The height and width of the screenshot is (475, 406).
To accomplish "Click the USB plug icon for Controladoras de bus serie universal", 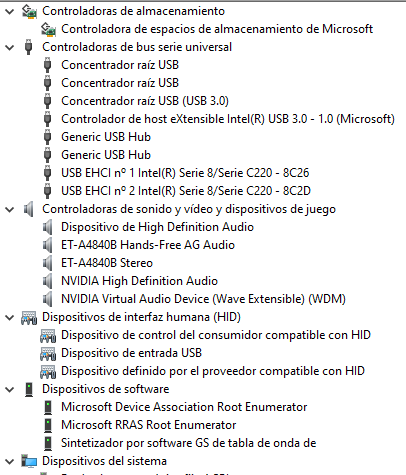I will [29, 47].
